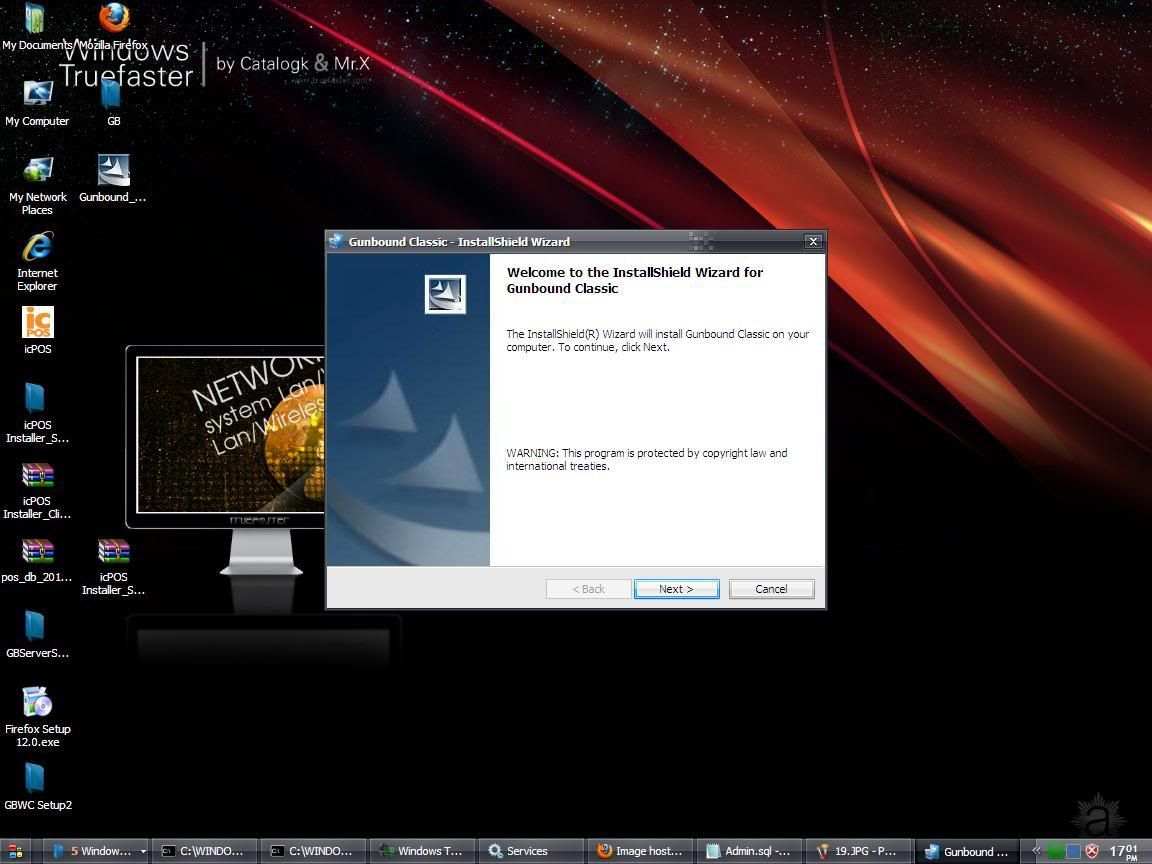Select the orange icPOS application icon
The height and width of the screenshot is (864, 1152).
coord(37,323)
